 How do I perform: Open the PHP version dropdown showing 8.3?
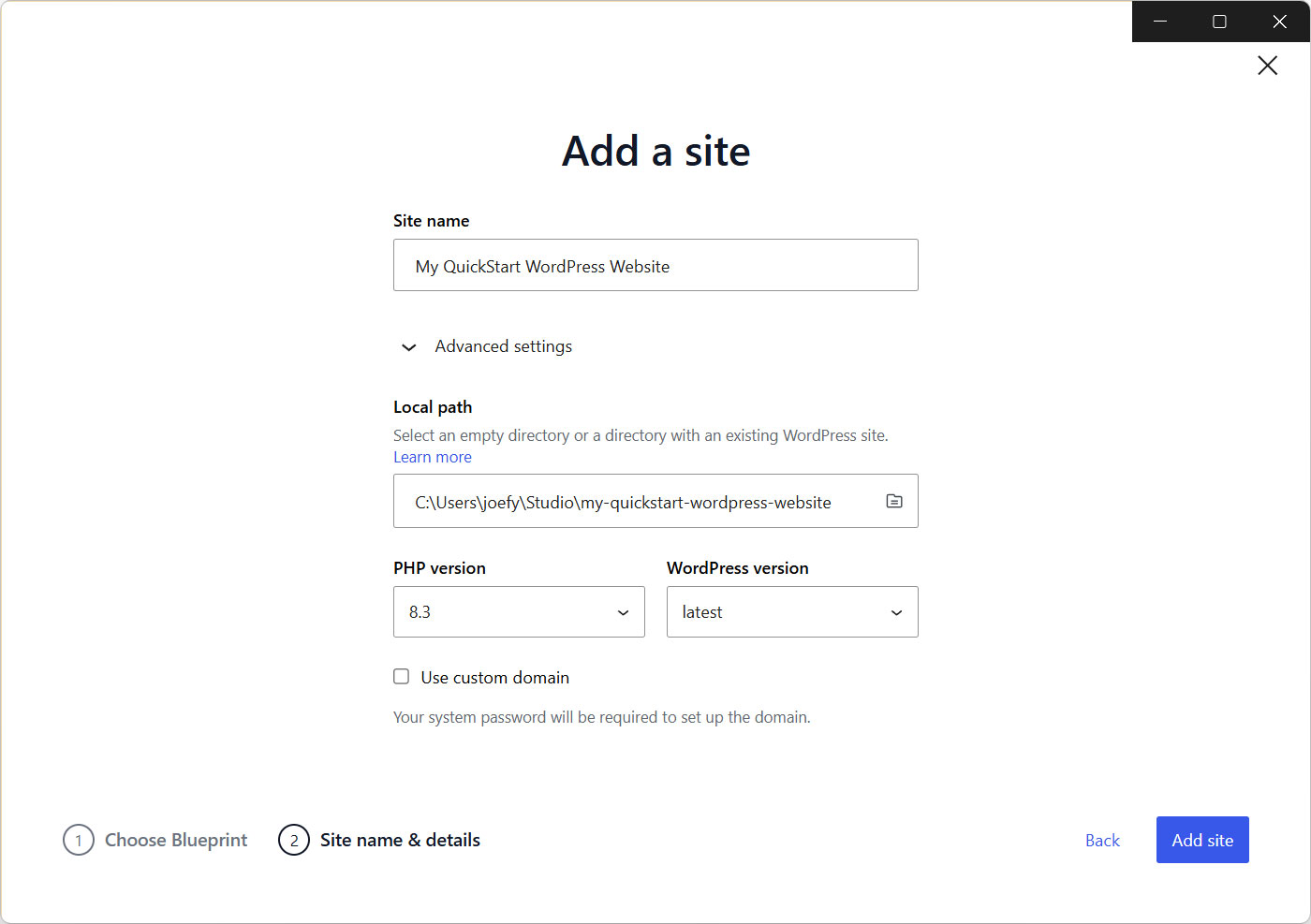519,611
